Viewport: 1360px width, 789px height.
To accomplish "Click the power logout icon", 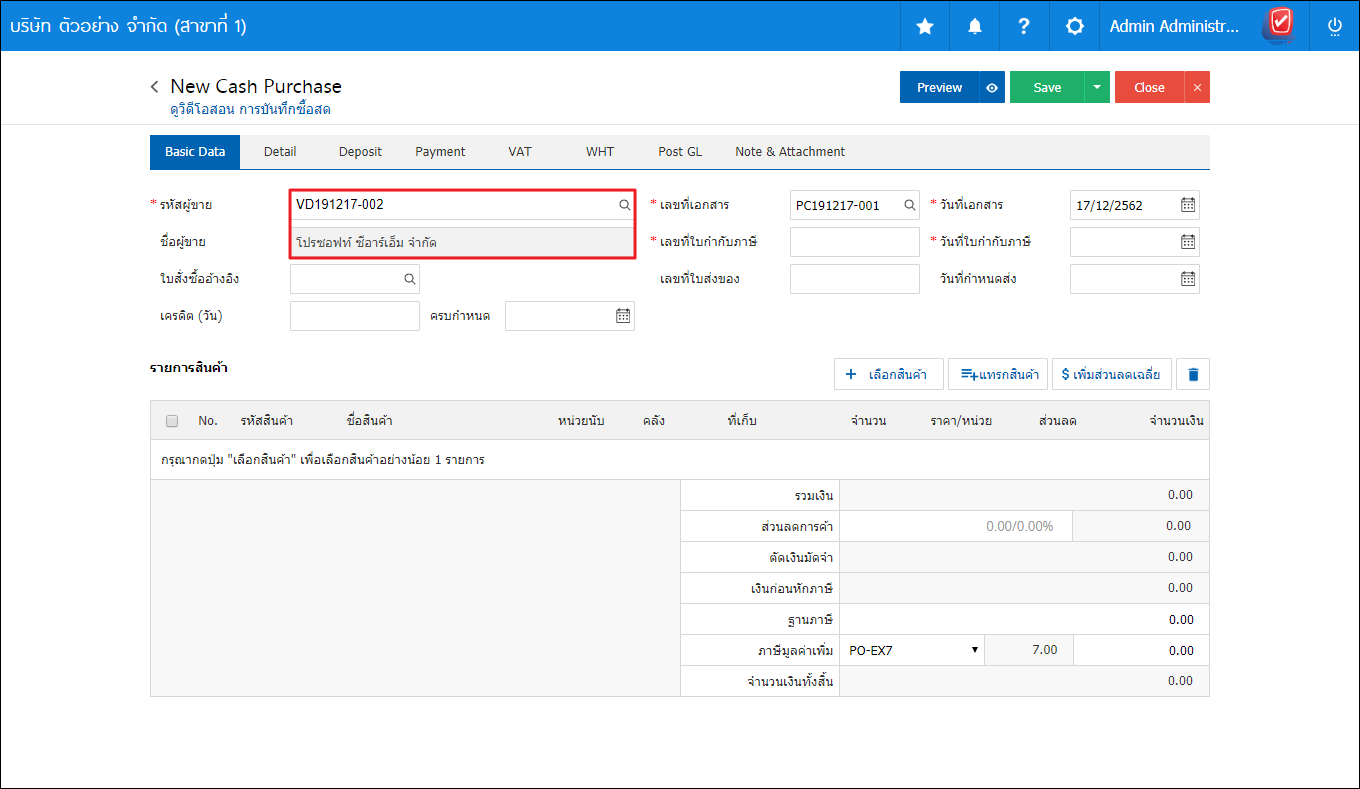I will pyautogui.click(x=1335, y=27).
